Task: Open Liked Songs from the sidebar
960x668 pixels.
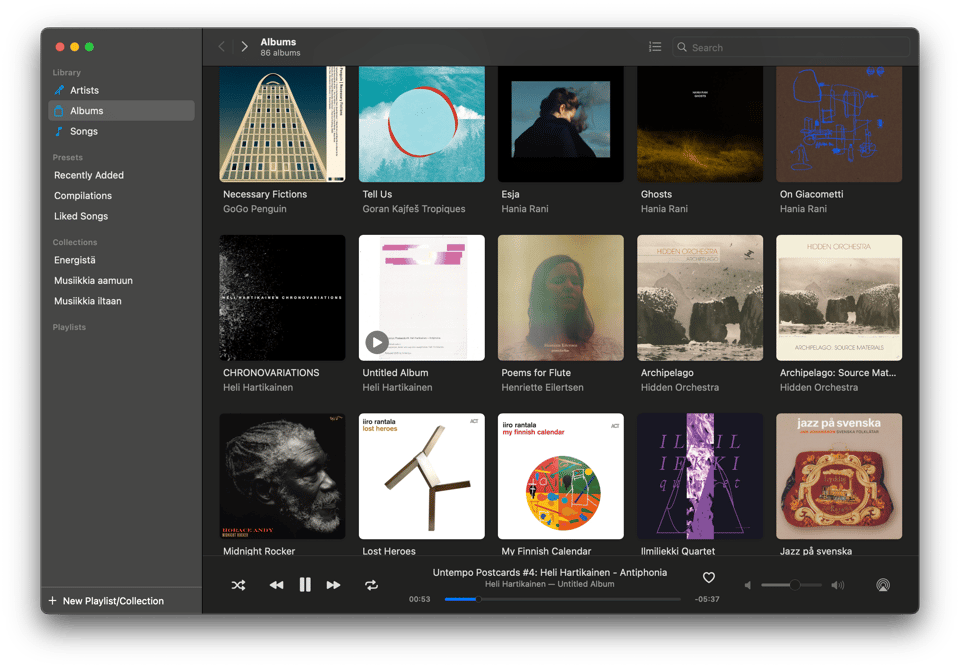Action: point(80,216)
